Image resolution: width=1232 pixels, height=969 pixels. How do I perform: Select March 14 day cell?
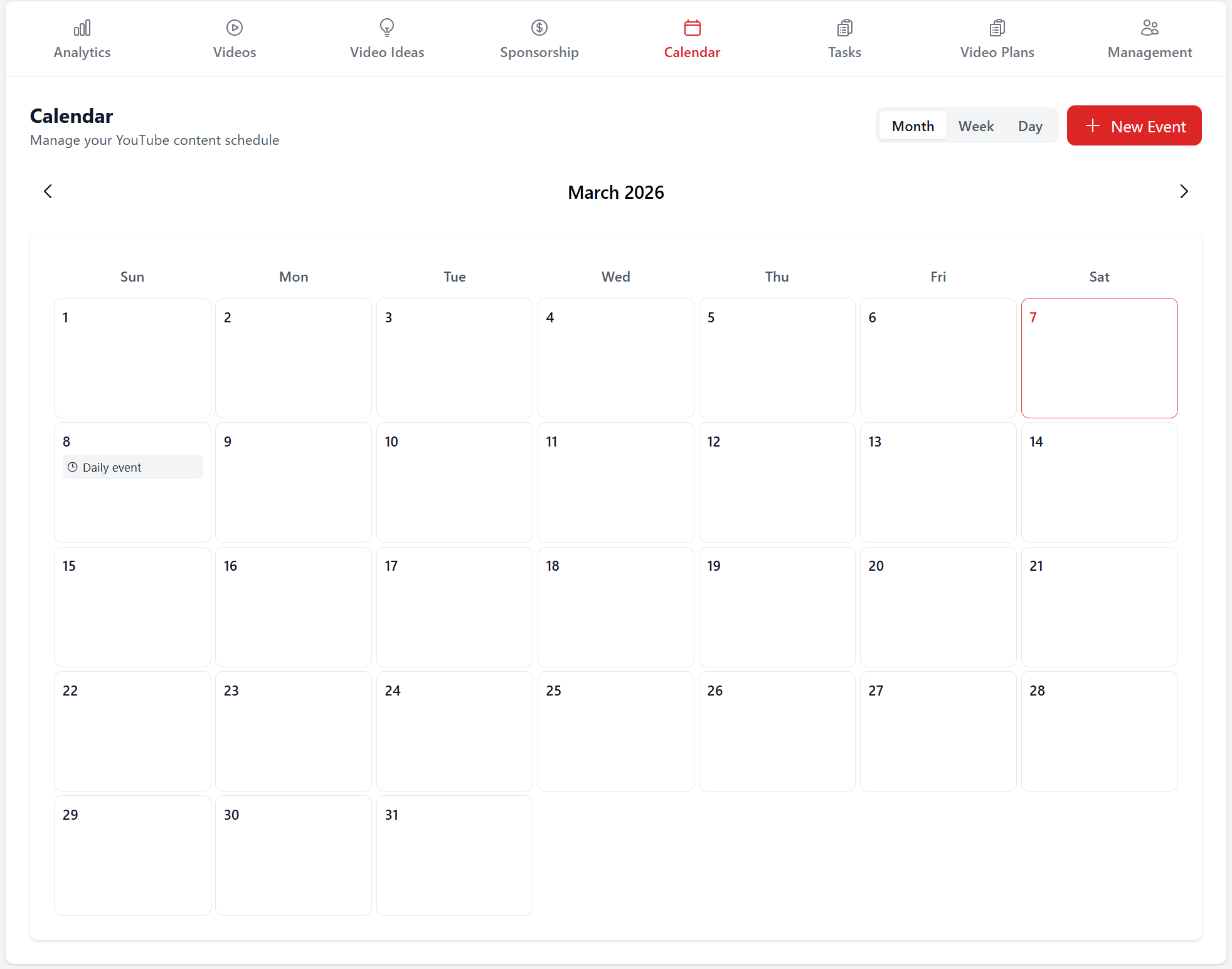tap(1099, 482)
